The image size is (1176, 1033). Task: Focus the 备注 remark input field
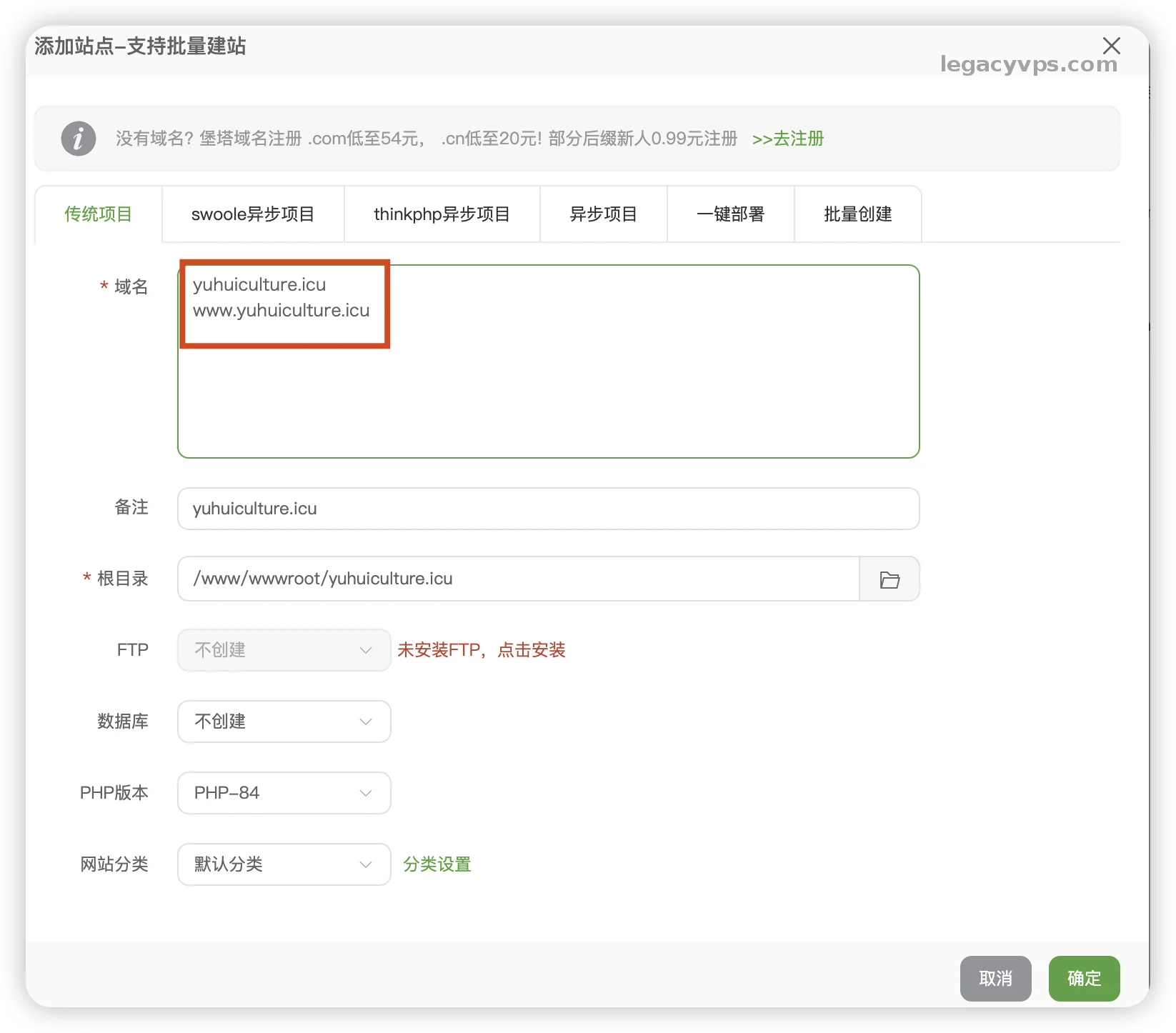click(548, 509)
